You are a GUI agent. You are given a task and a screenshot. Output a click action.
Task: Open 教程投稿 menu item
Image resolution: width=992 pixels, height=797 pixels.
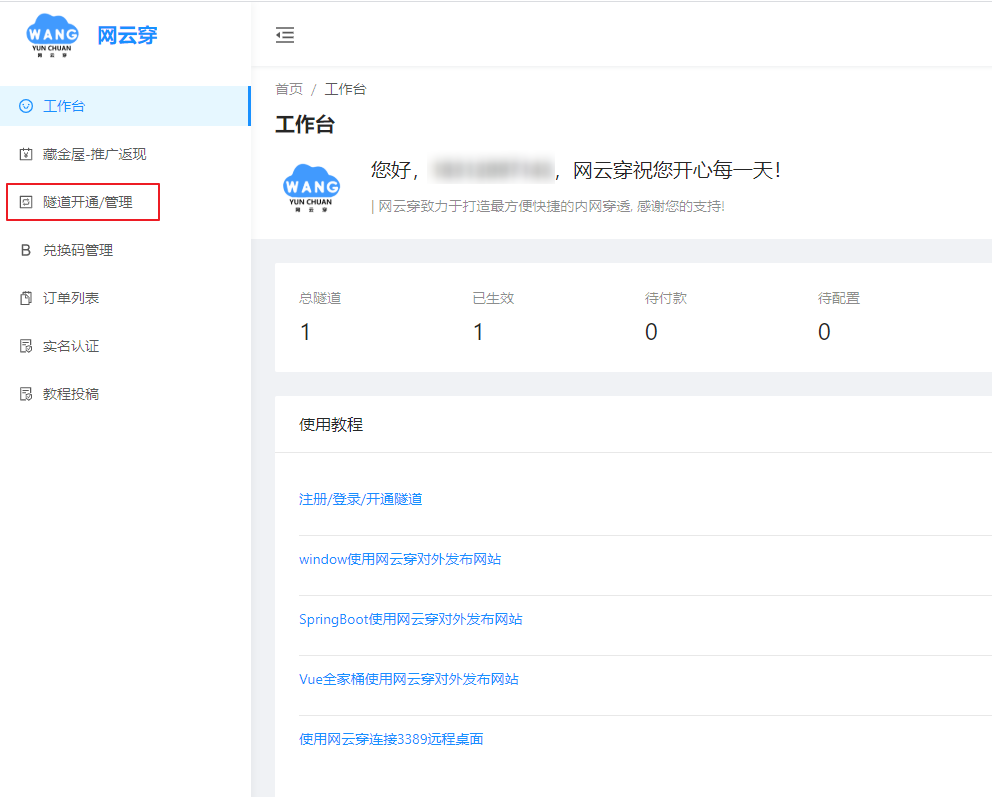125,394
